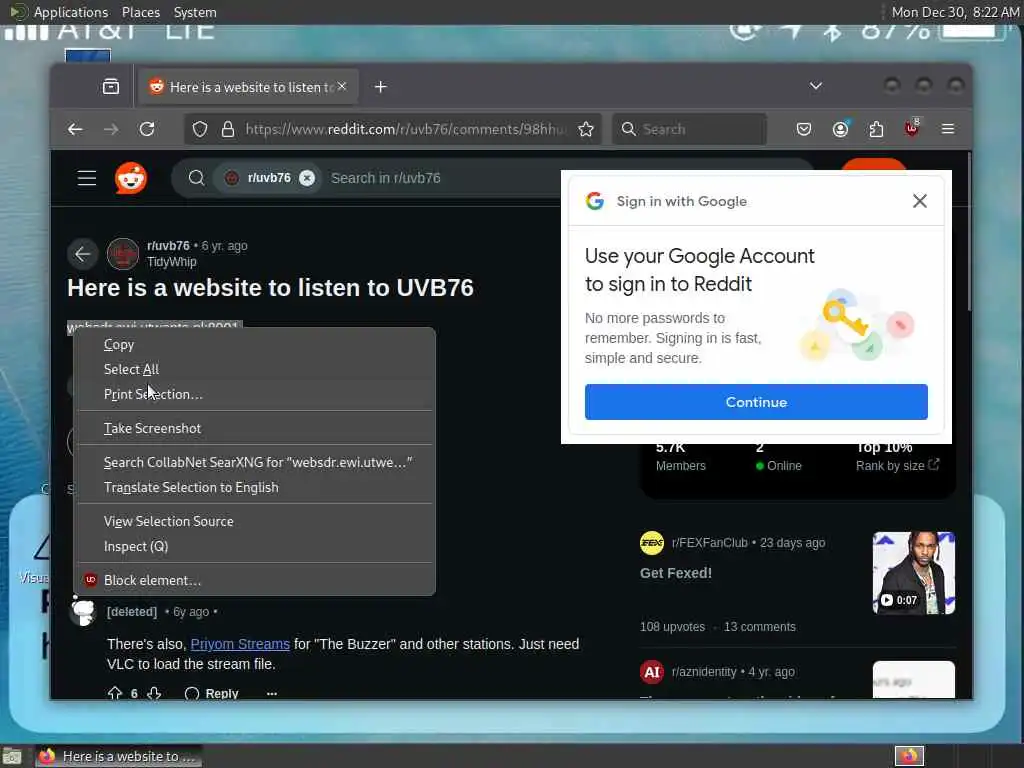
Task: Open the Firefox hamburger application menu
Action: pos(948,129)
